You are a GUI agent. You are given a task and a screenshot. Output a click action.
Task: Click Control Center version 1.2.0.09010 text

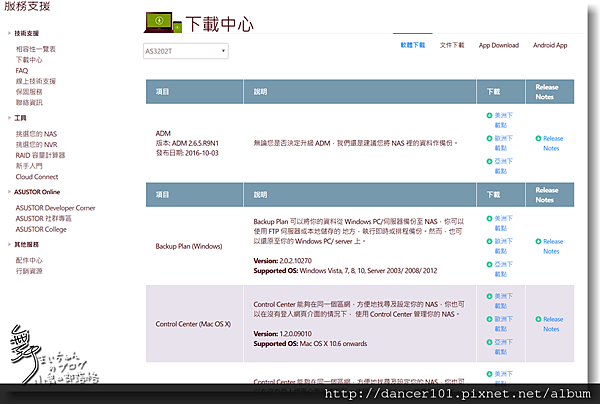282,334
